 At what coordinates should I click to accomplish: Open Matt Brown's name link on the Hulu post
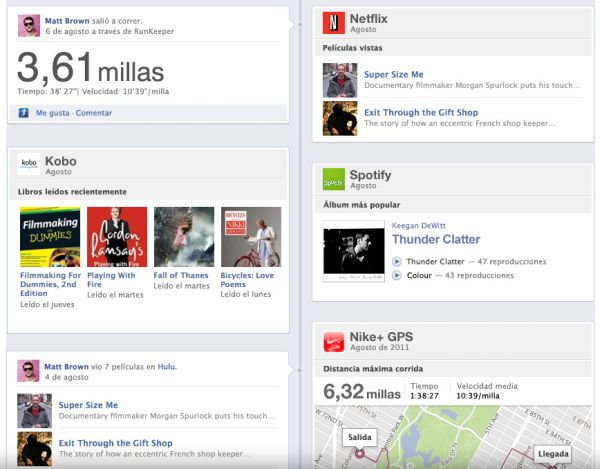point(66,366)
